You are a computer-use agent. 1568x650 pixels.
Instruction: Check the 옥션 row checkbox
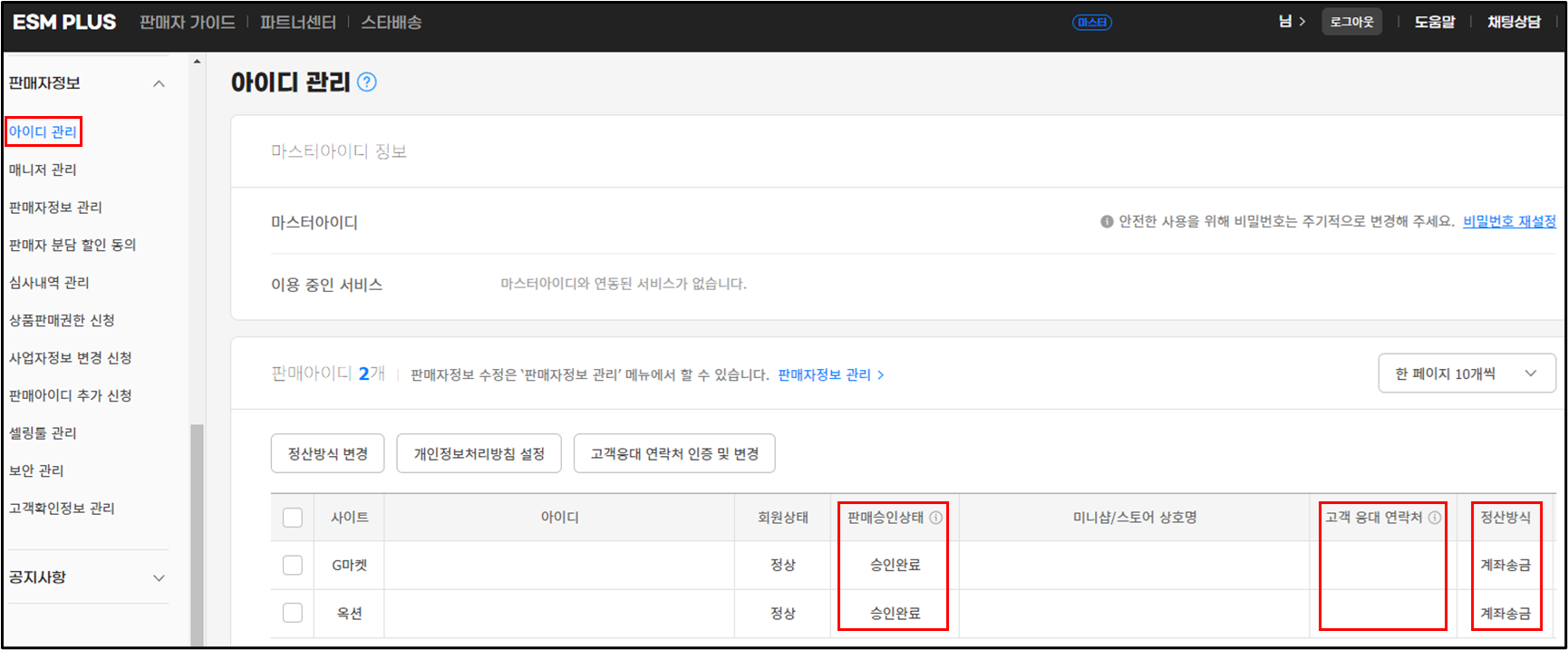coord(293,613)
